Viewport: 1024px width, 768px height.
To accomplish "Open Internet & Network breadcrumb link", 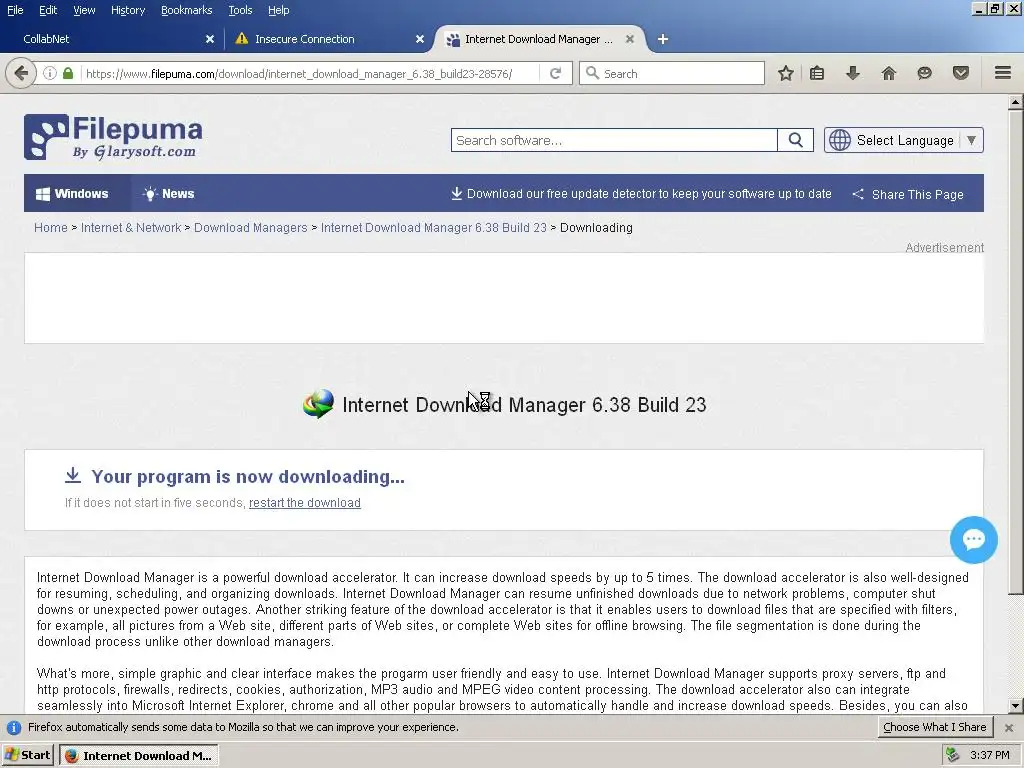I will (131, 227).
